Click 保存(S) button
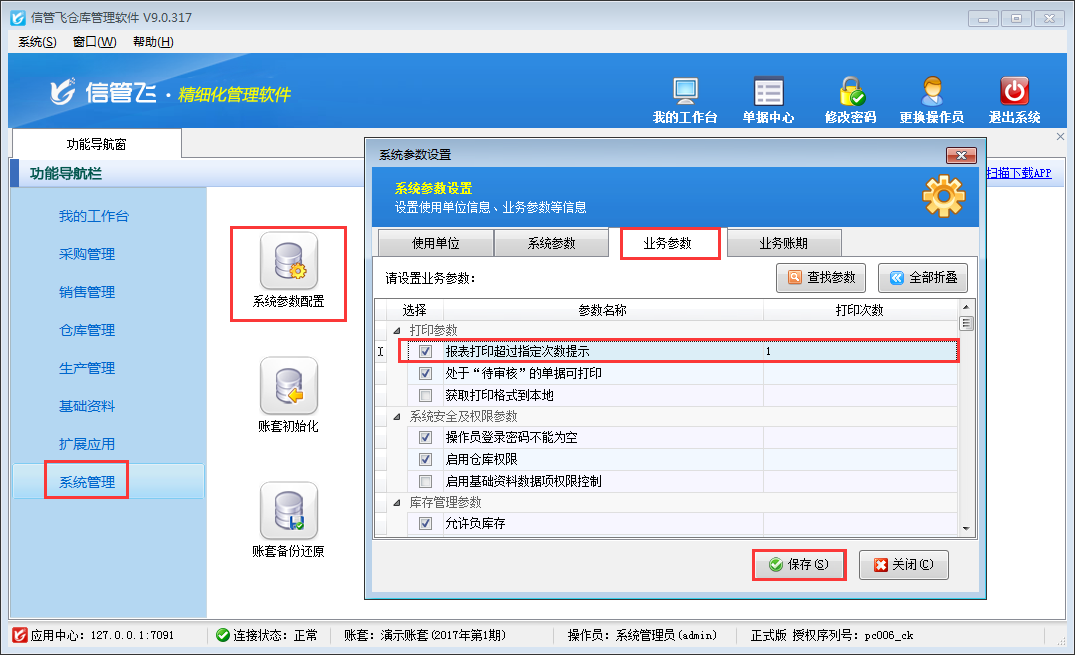The width and height of the screenshot is (1075, 655). 799,565
